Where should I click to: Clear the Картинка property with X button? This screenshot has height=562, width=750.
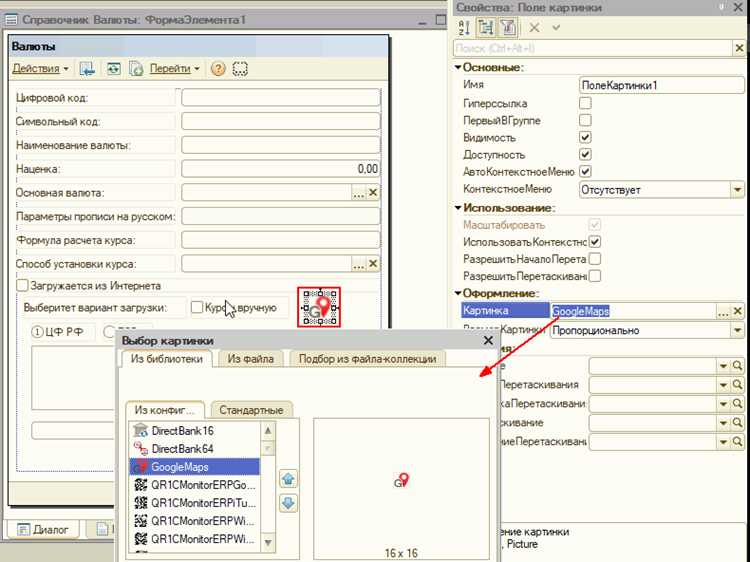(x=738, y=311)
